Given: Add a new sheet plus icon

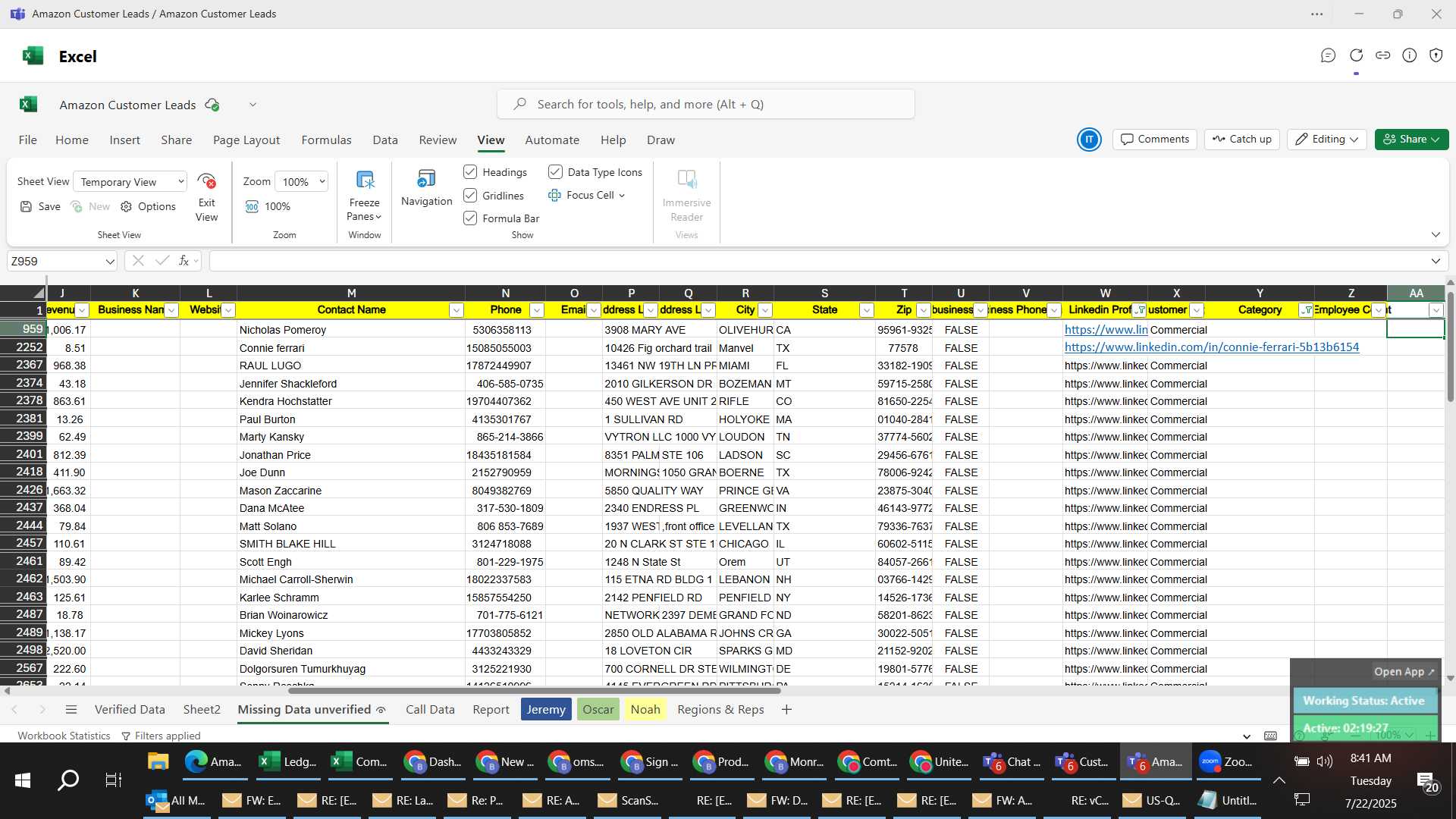Looking at the screenshot, I should (786, 710).
